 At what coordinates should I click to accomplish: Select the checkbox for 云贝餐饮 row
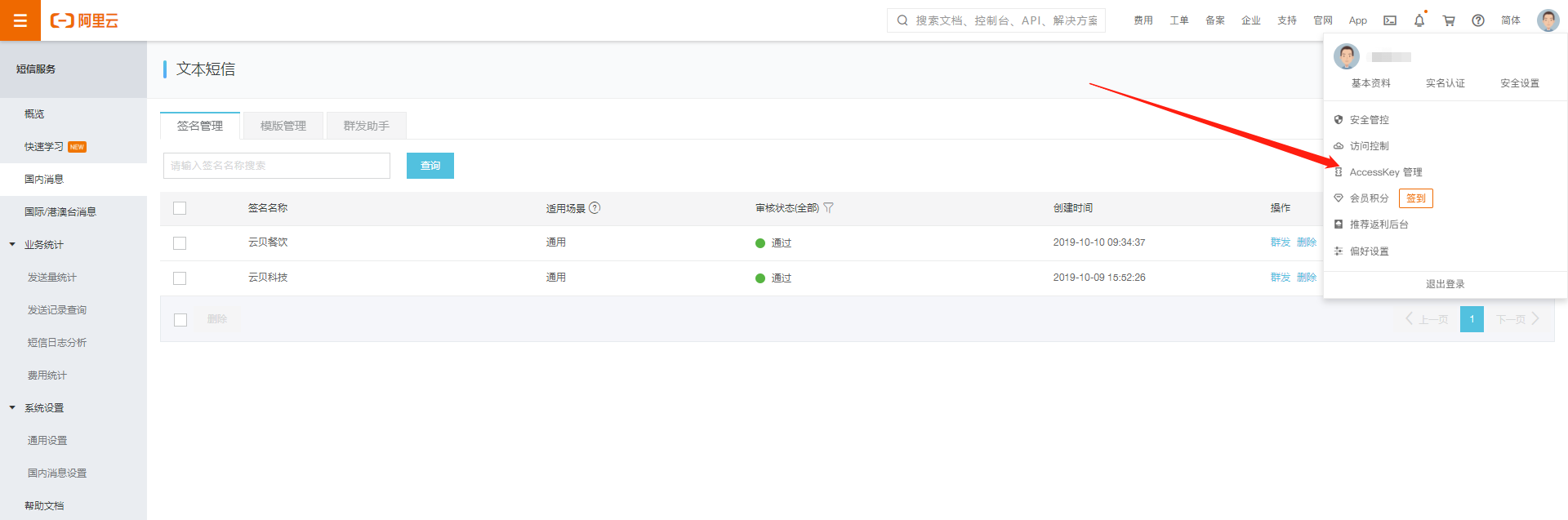click(x=180, y=243)
